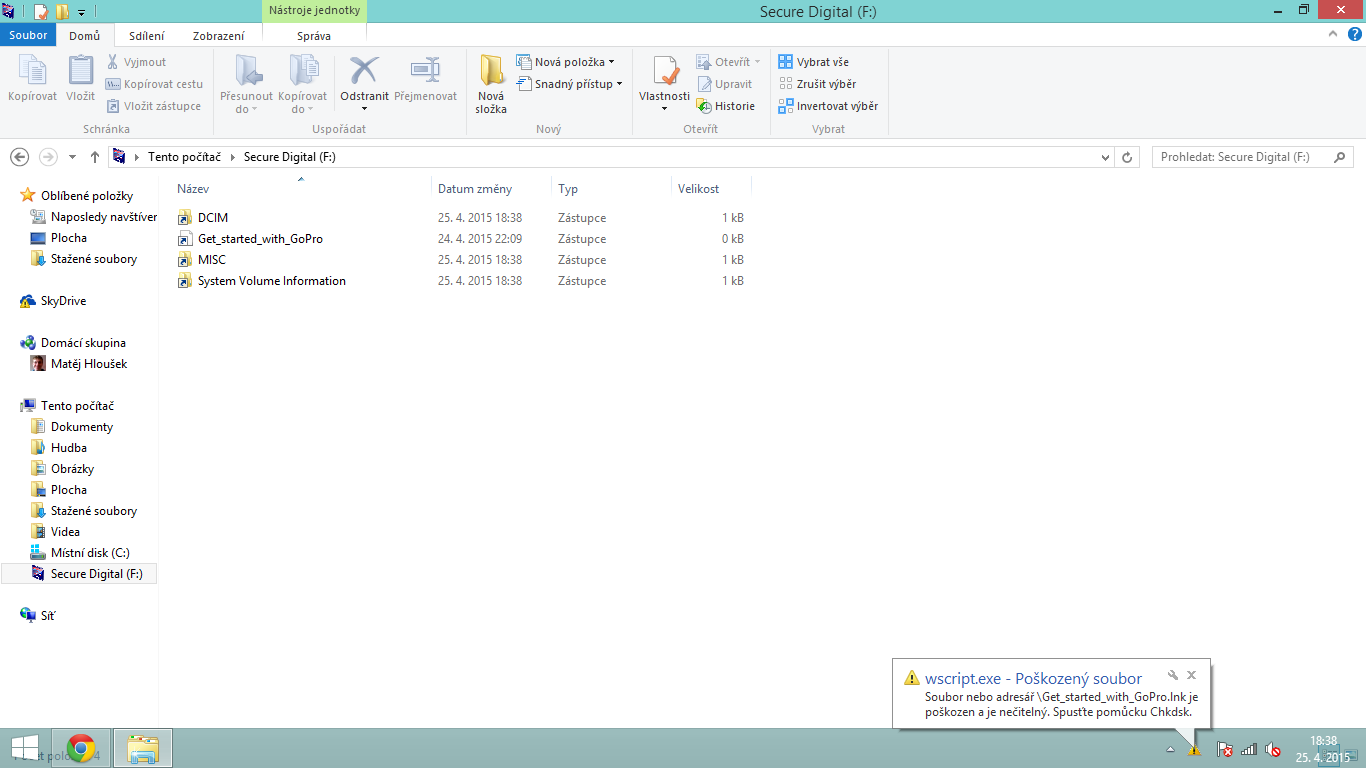Select the Get_started_with_GoPro shortcut file
The width and height of the screenshot is (1366, 768).
coord(260,239)
